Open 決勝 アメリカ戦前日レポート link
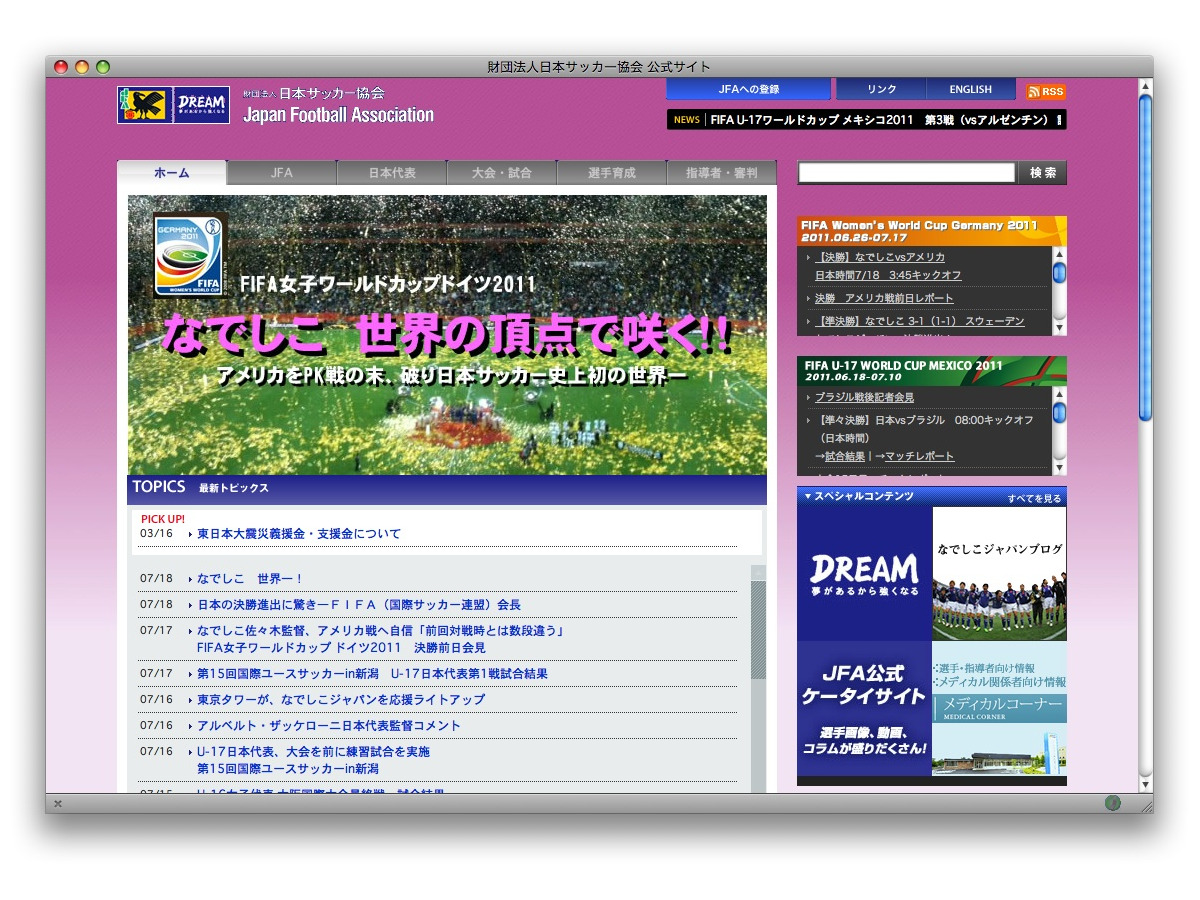 point(884,298)
